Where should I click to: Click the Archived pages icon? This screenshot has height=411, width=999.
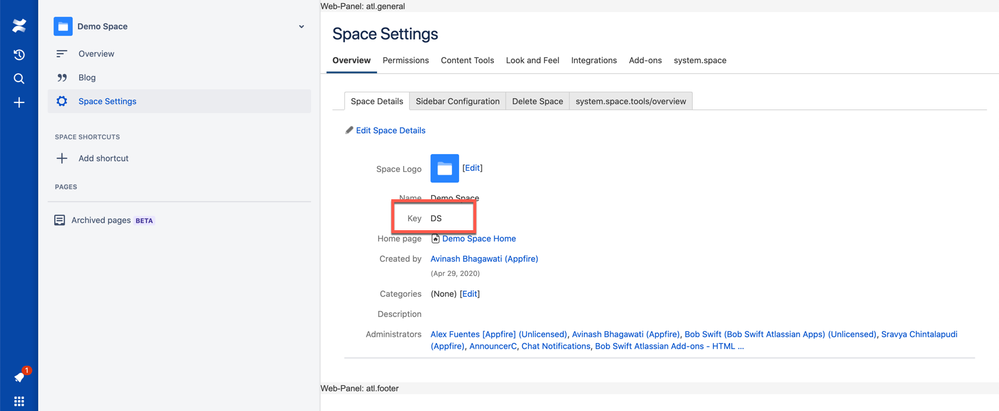coord(60,220)
